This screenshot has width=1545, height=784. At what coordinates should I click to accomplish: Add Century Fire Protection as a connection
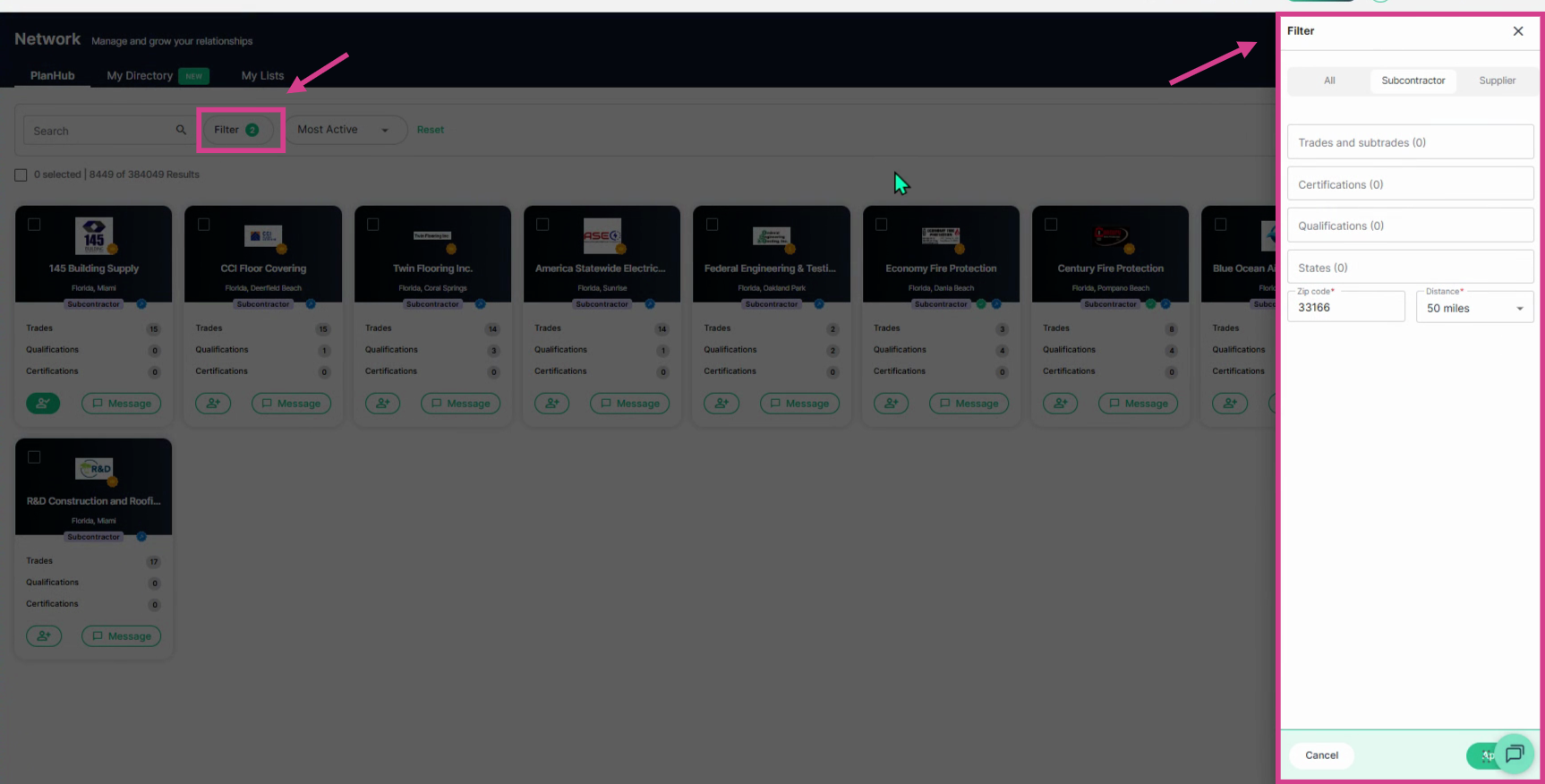tap(1060, 404)
